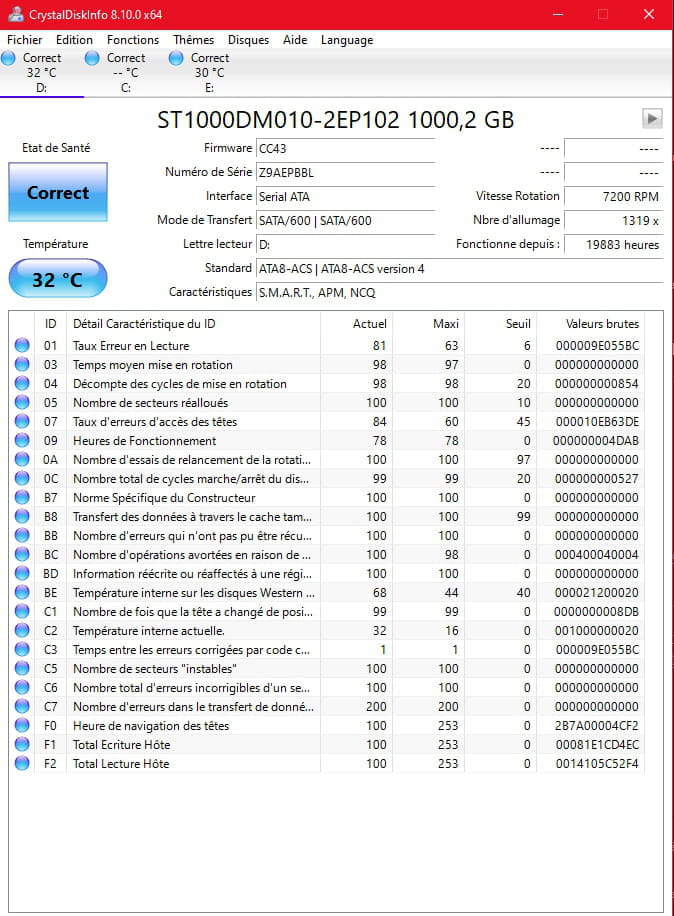Click the Correct health status button

(58, 192)
